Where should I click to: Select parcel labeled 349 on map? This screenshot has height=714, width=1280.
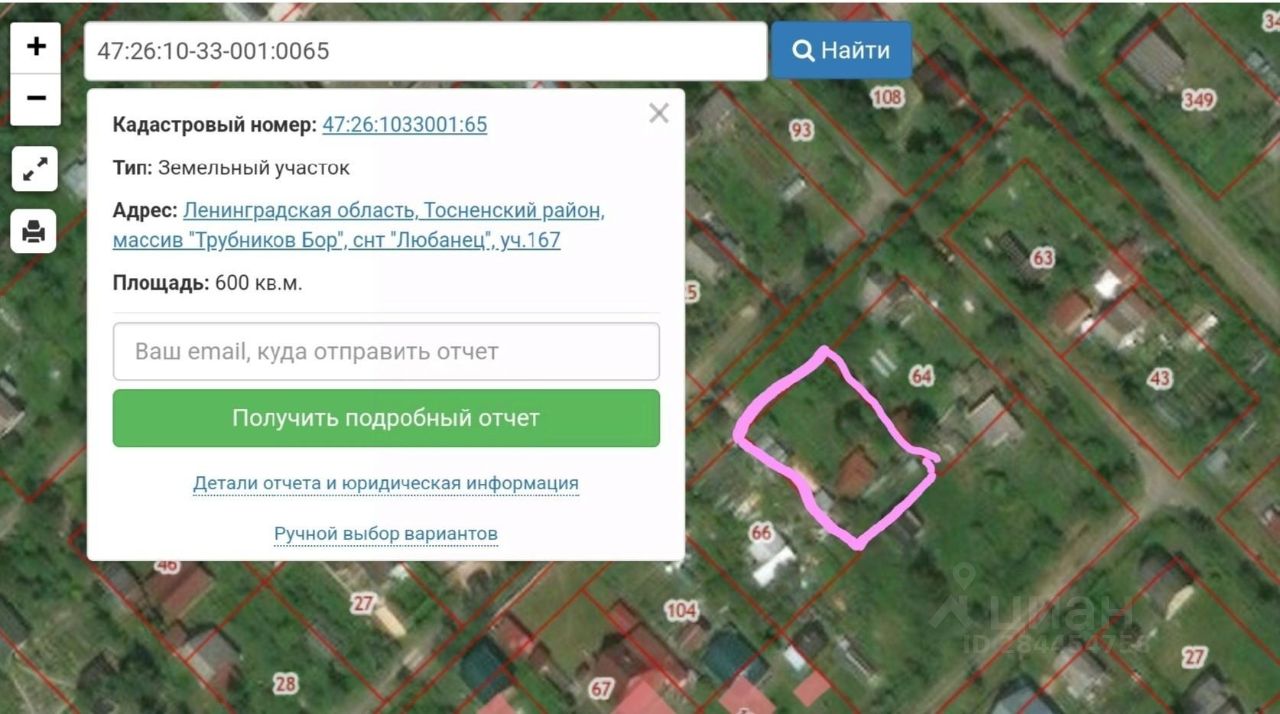point(1198,100)
